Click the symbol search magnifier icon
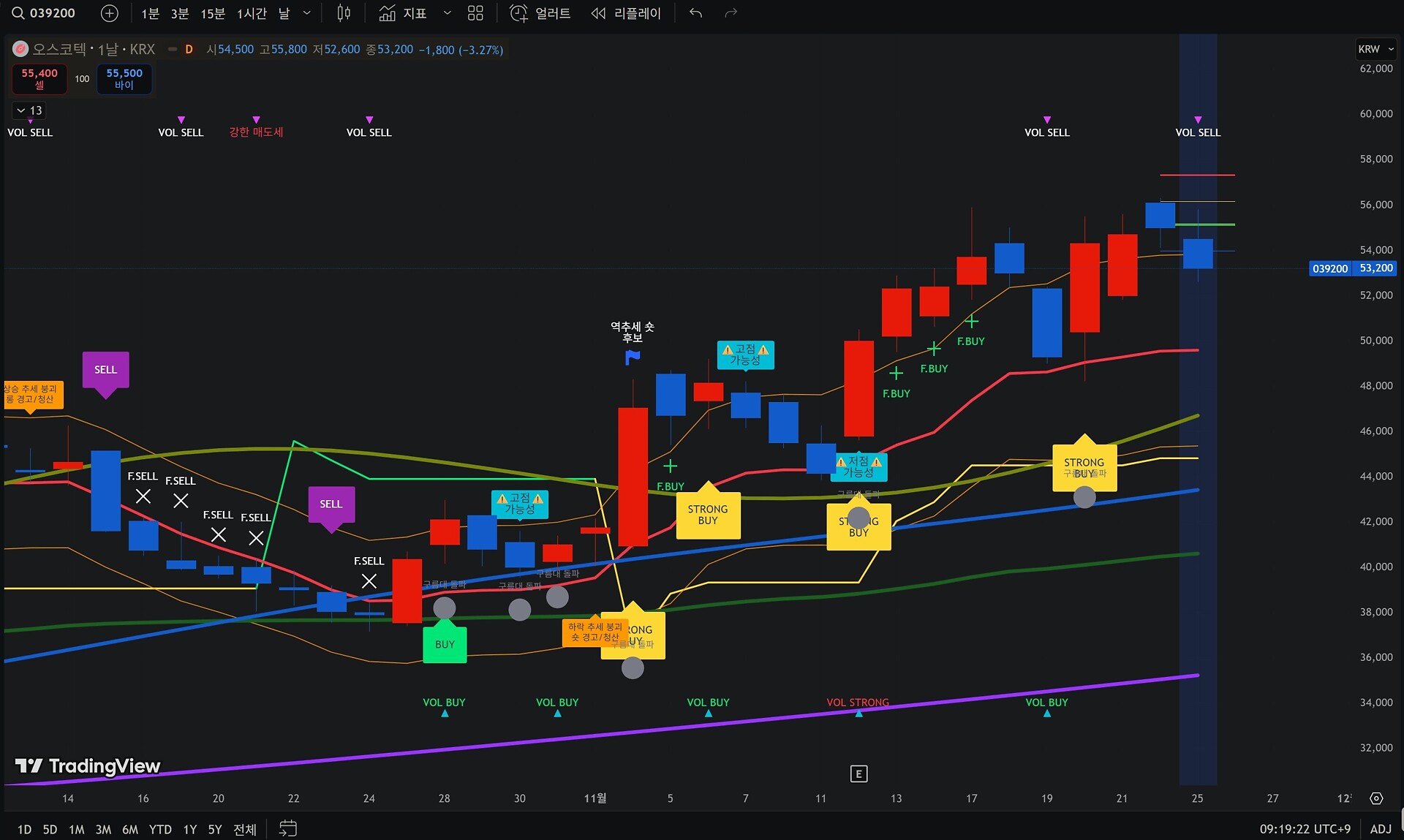This screenshot has height=840, width=1404. [18, 13]
